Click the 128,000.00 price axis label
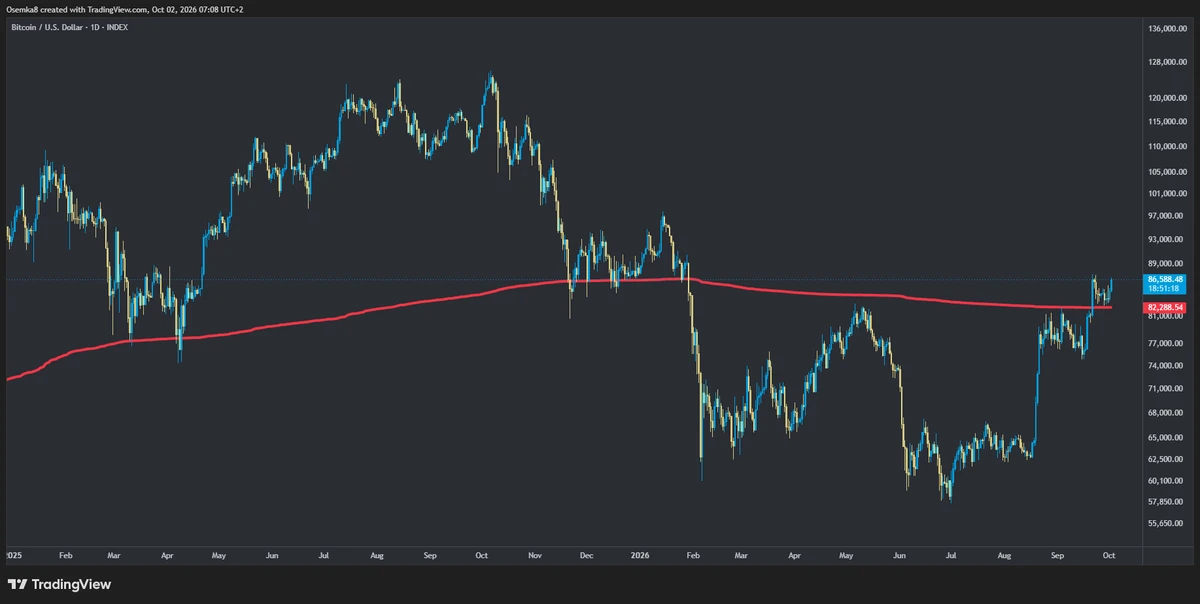The width and height of the screenshot is (1200, 604). click(x=1169, y=63)
